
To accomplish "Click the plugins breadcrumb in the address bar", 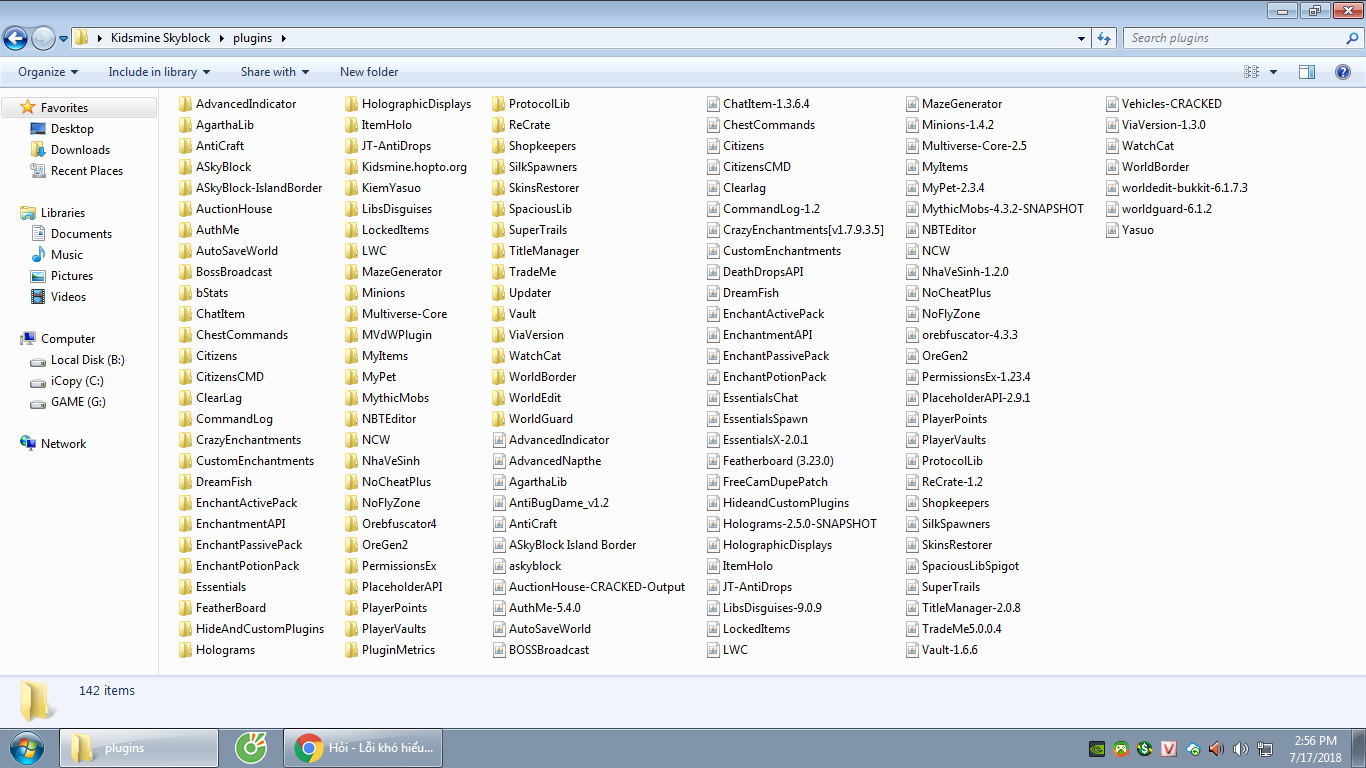I will 252,38.
